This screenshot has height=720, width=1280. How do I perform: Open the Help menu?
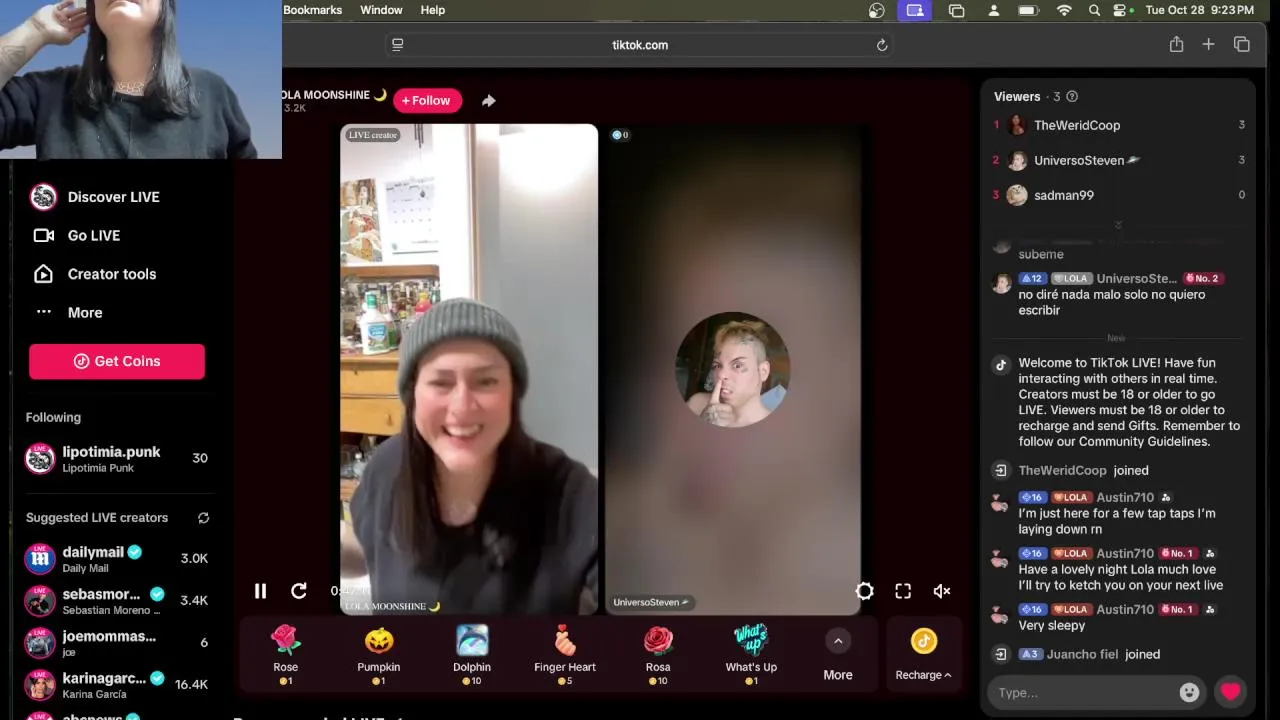pos(433,10)
